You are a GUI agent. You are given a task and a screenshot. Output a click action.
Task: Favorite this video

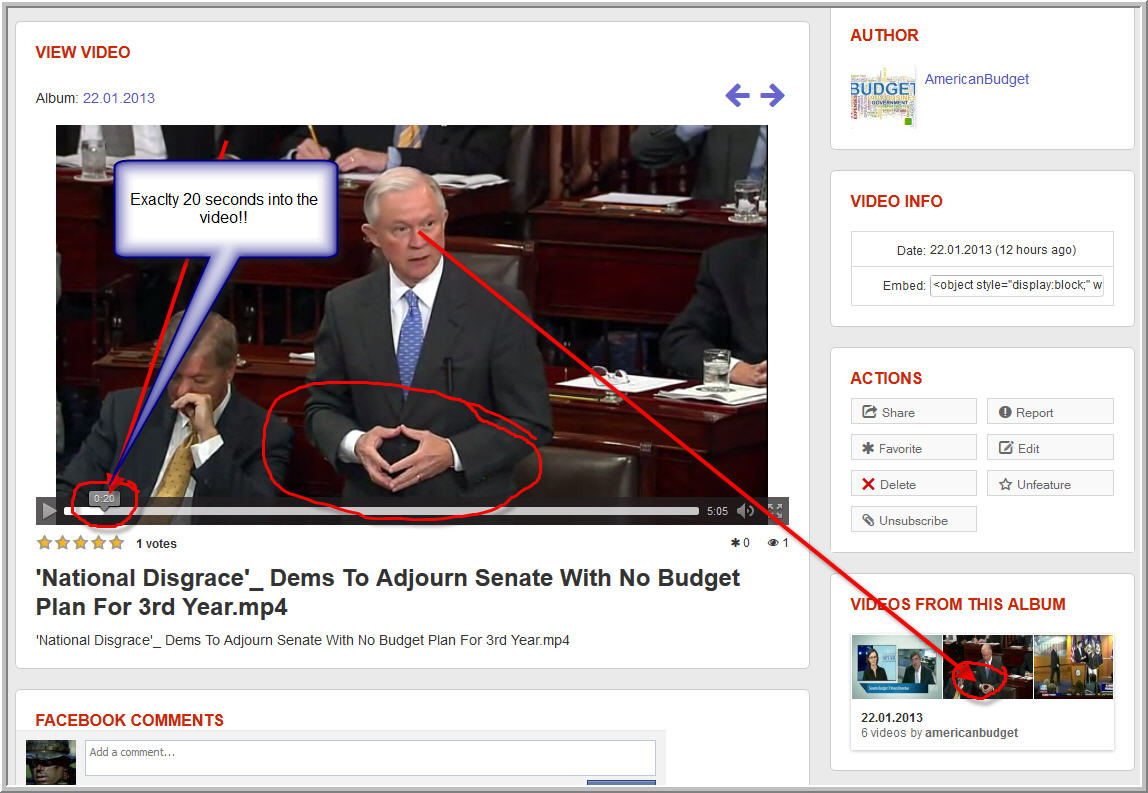tap(914, 448)
